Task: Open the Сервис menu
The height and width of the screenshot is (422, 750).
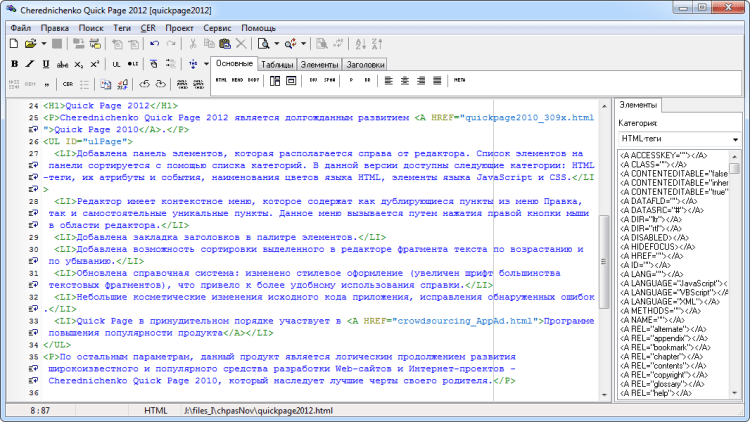Action: click(218, 27)
